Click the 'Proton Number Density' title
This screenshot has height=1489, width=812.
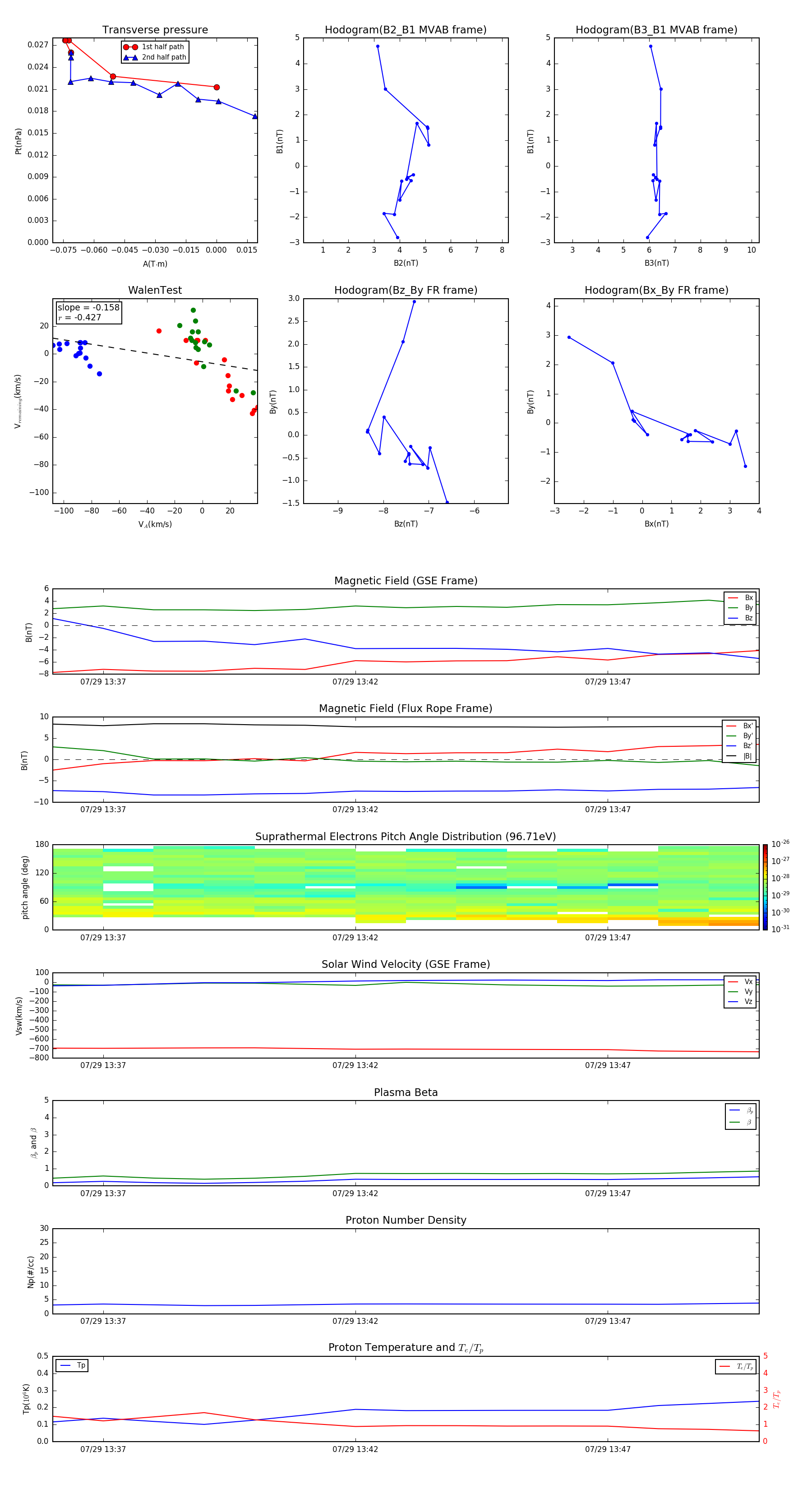(x=406, y=1220)
